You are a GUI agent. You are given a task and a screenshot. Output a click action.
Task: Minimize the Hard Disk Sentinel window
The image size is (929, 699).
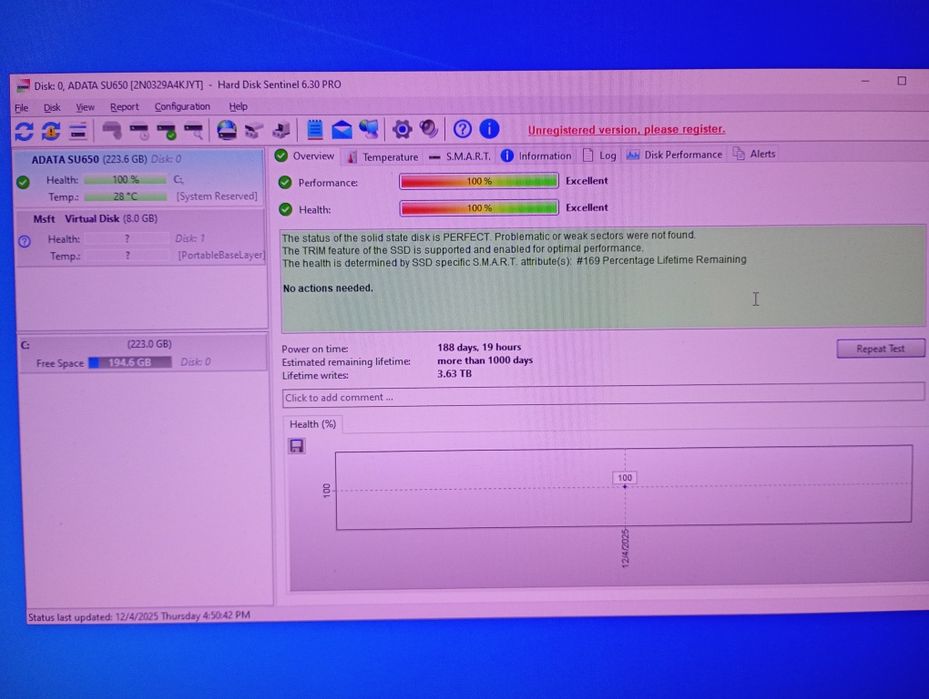coord(866,81)
